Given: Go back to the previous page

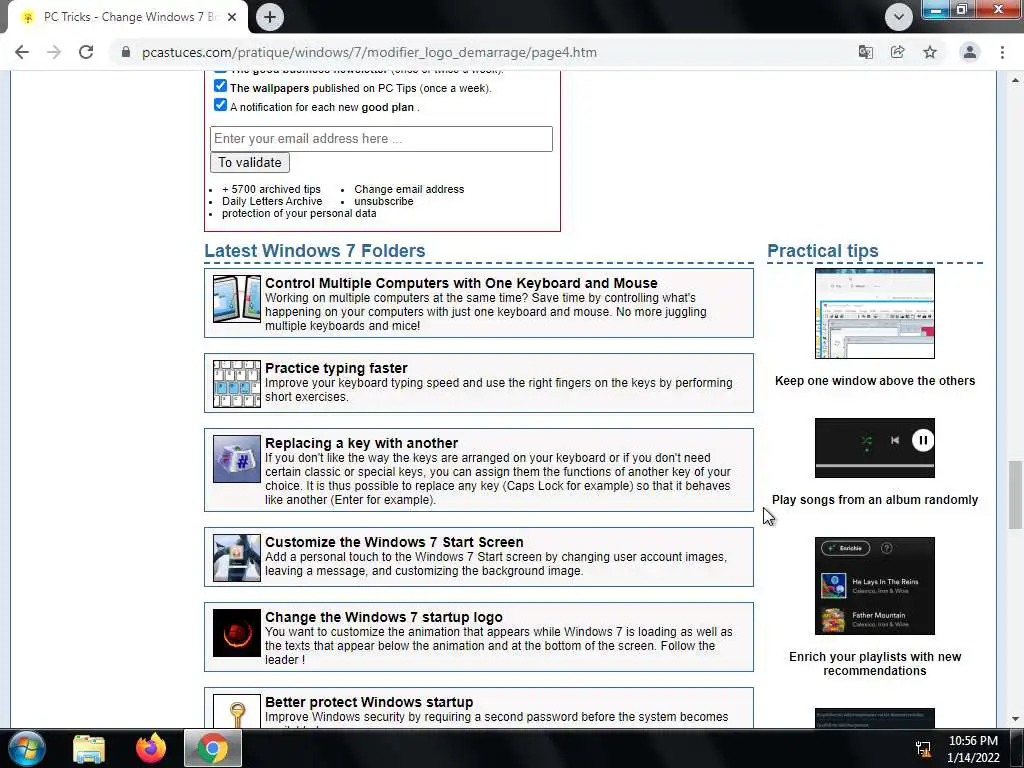Looking at the screenshot, I should [x=22, y=52].
